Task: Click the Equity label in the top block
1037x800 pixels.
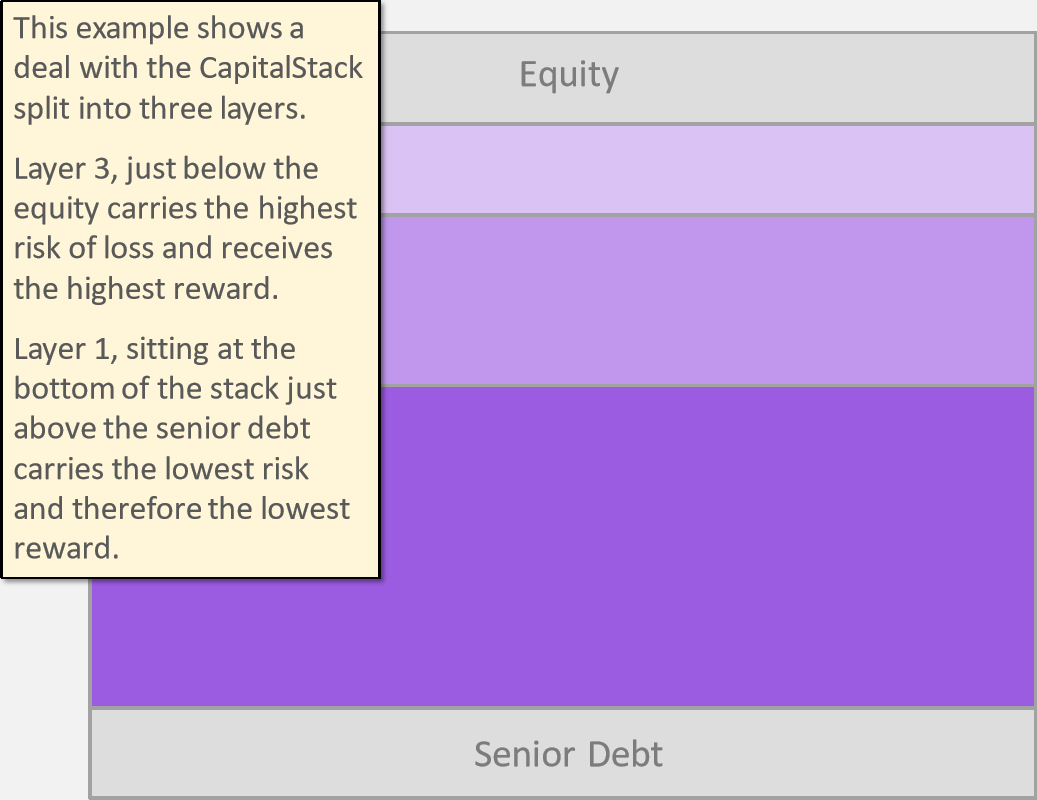Action: click(569, 75)
